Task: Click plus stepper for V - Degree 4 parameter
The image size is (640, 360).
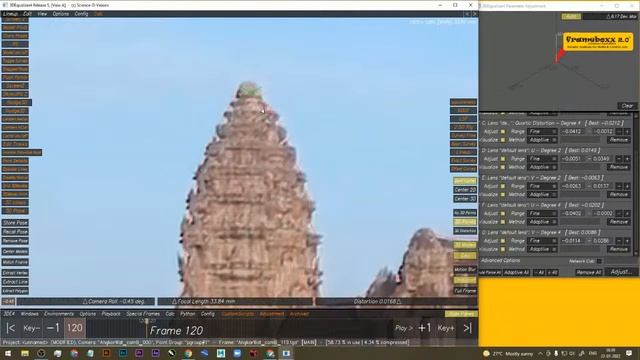Action: [627, 241]
